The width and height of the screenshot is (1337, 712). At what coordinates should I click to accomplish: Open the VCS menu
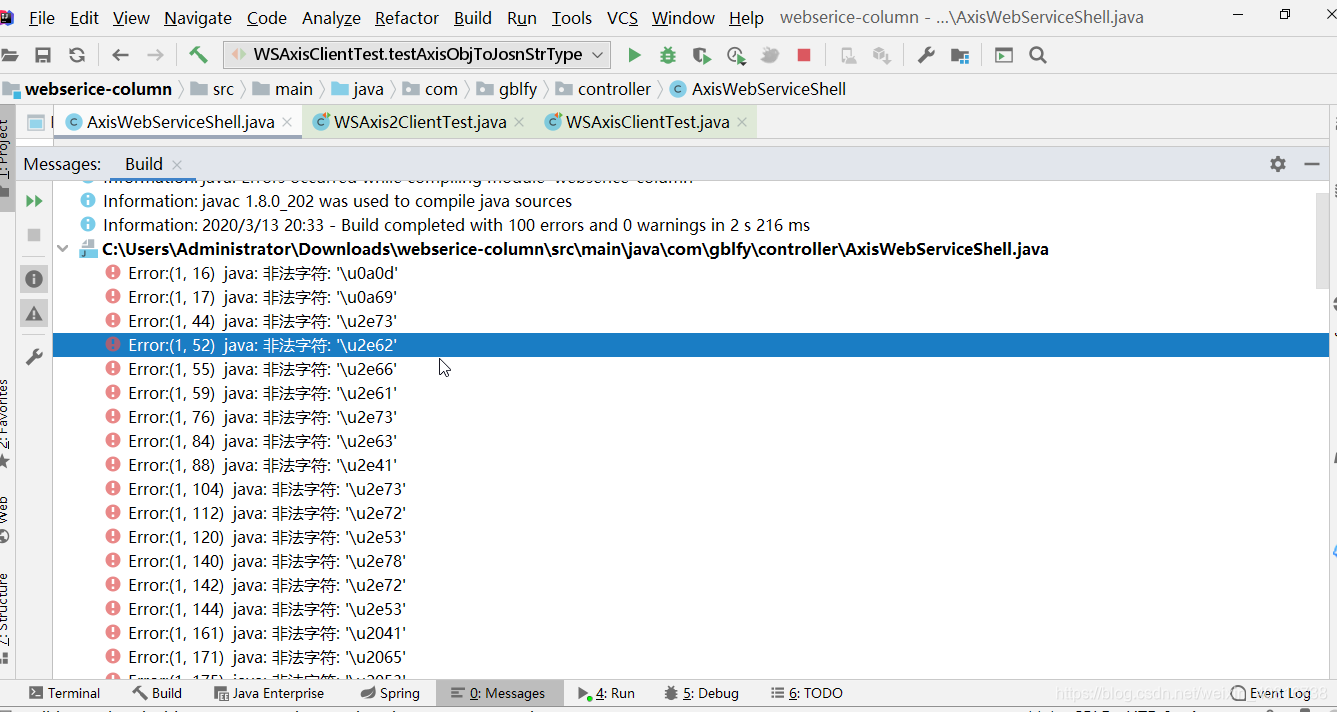tap(623, 18)
